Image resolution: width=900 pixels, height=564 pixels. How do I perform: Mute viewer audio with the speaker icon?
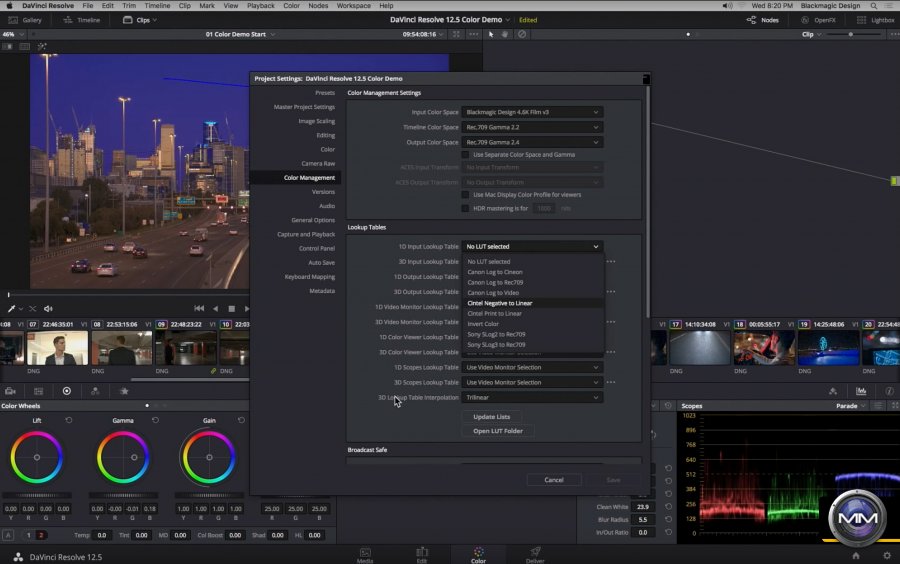pyautogui.click(x=48, y=309)
